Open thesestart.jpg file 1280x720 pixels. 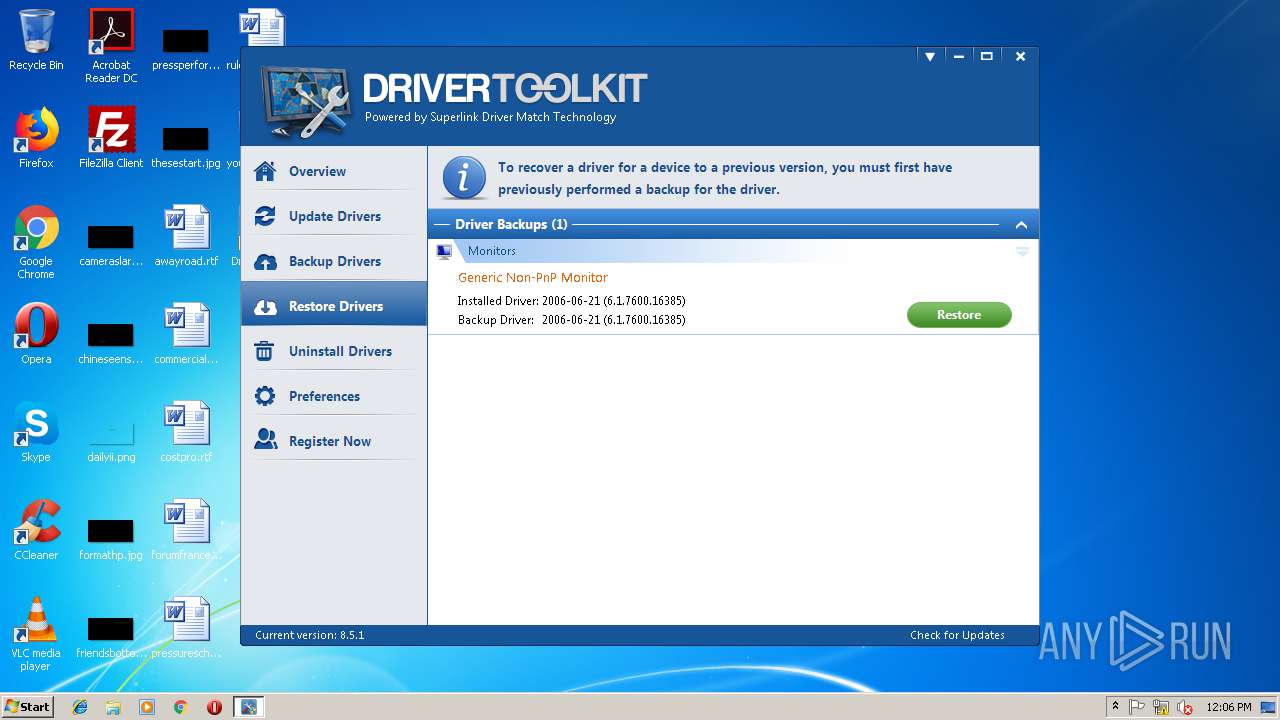click(186, 147)
